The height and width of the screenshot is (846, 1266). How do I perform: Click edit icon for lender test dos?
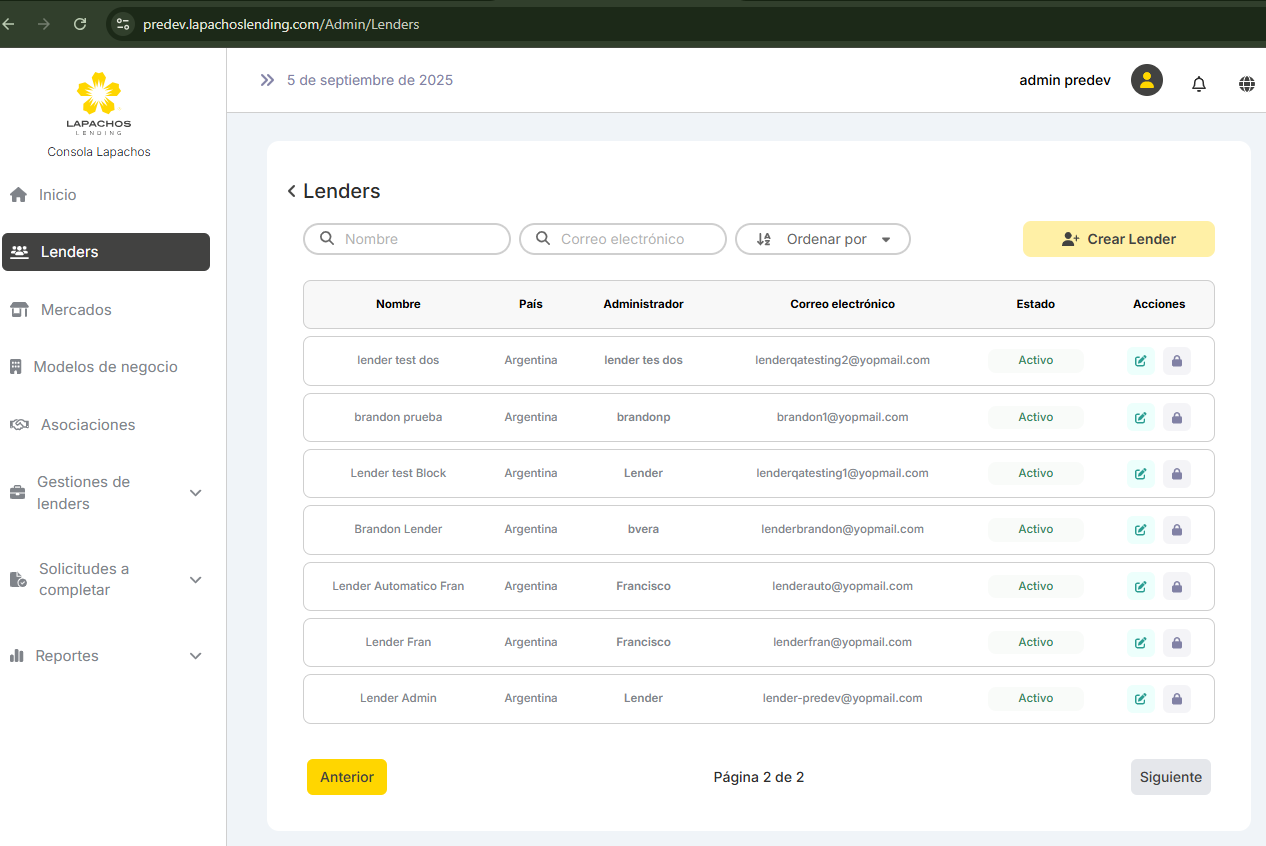pyautogui.click(x=1140, y=361)
